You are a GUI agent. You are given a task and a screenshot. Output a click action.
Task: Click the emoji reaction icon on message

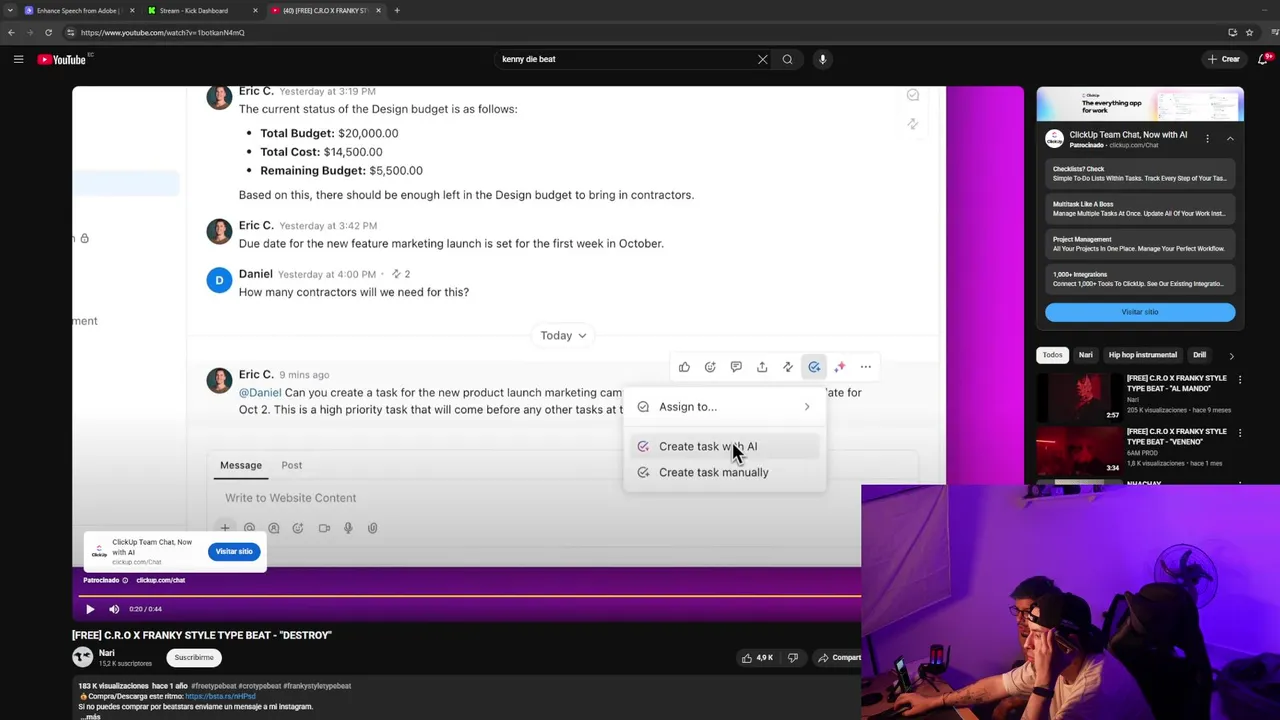pyautogui.click(x=710, y=367)
